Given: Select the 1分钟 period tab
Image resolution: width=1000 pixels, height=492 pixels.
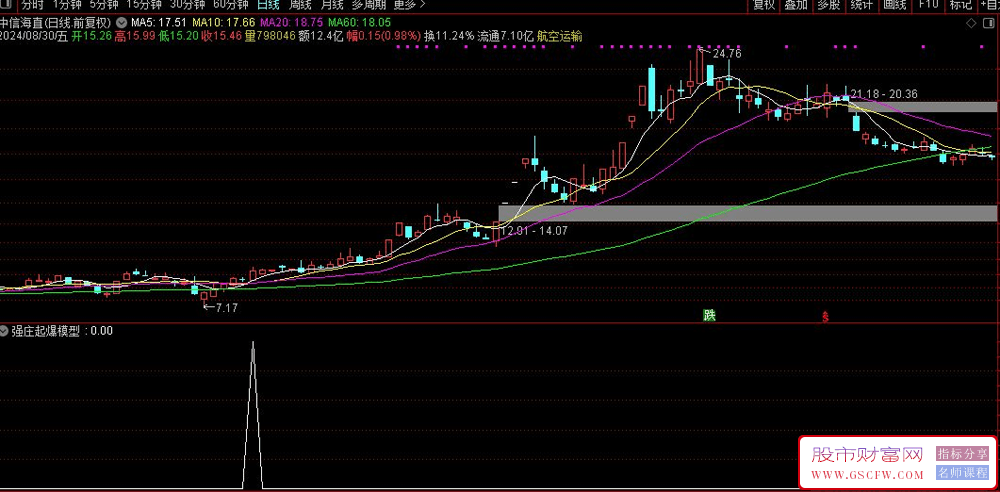Looking at the screenshot, I should coord(67,5).
